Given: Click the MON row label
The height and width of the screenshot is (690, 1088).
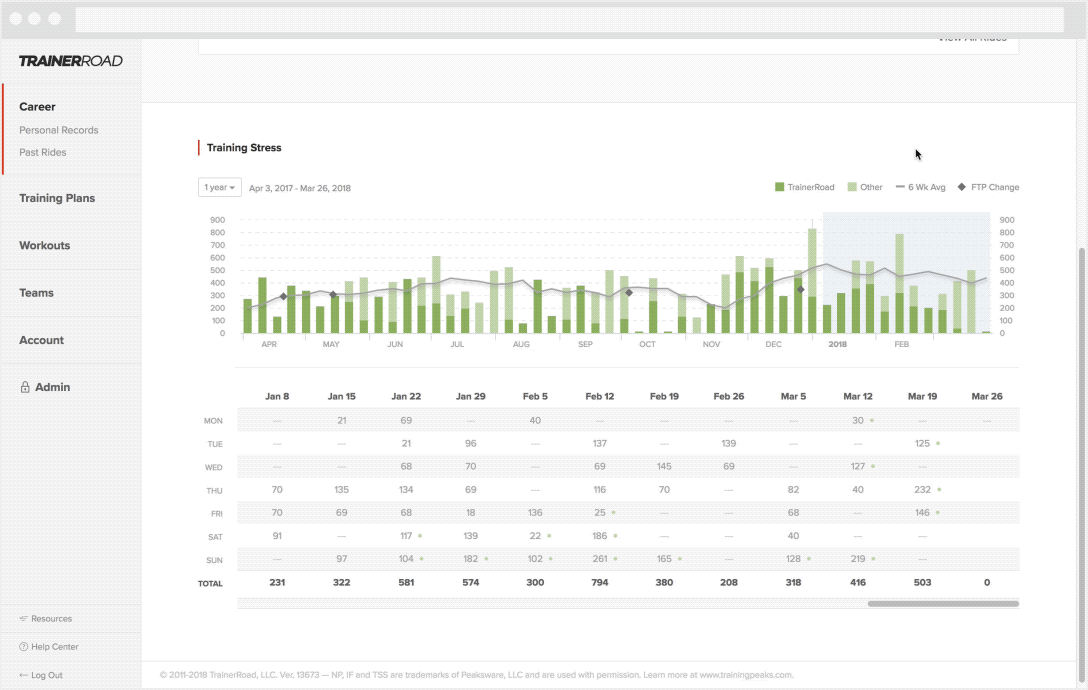Looking at the screenshot, I should click(x=213, y=421).
